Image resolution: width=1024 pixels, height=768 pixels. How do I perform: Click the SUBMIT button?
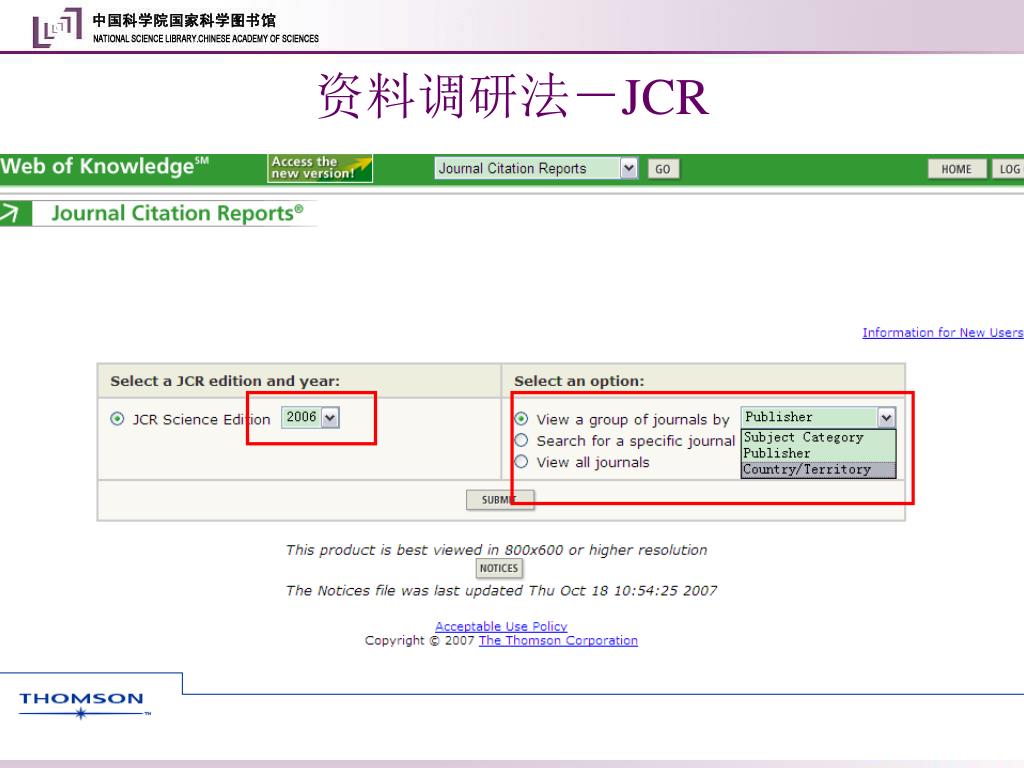pyautogui.click(x=500, y=500)
